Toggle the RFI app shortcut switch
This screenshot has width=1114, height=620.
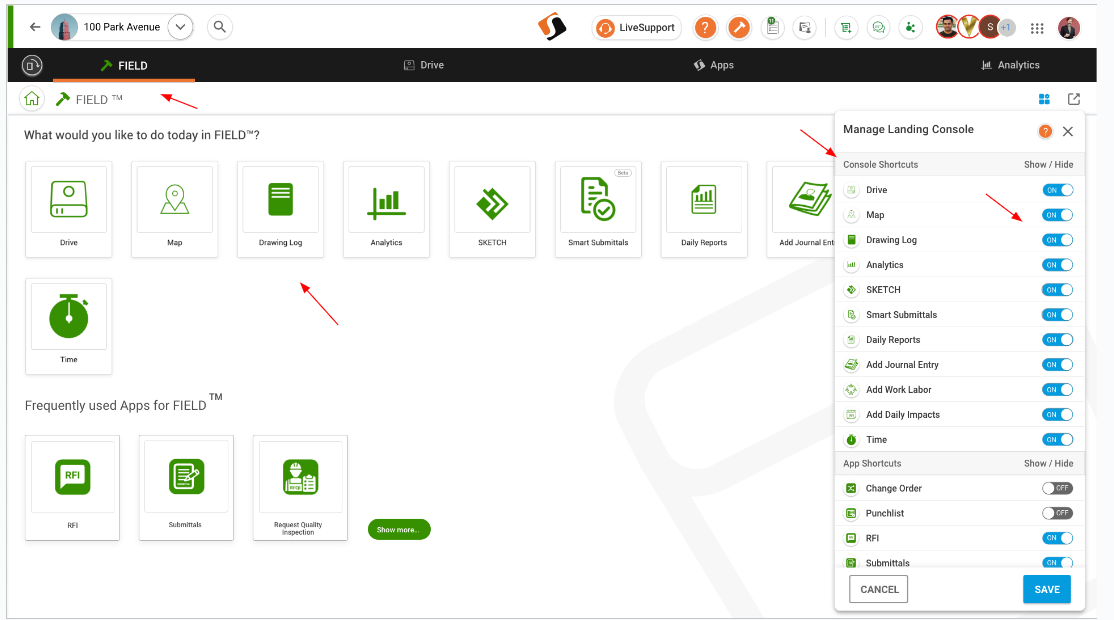(x=1057, y=538)
